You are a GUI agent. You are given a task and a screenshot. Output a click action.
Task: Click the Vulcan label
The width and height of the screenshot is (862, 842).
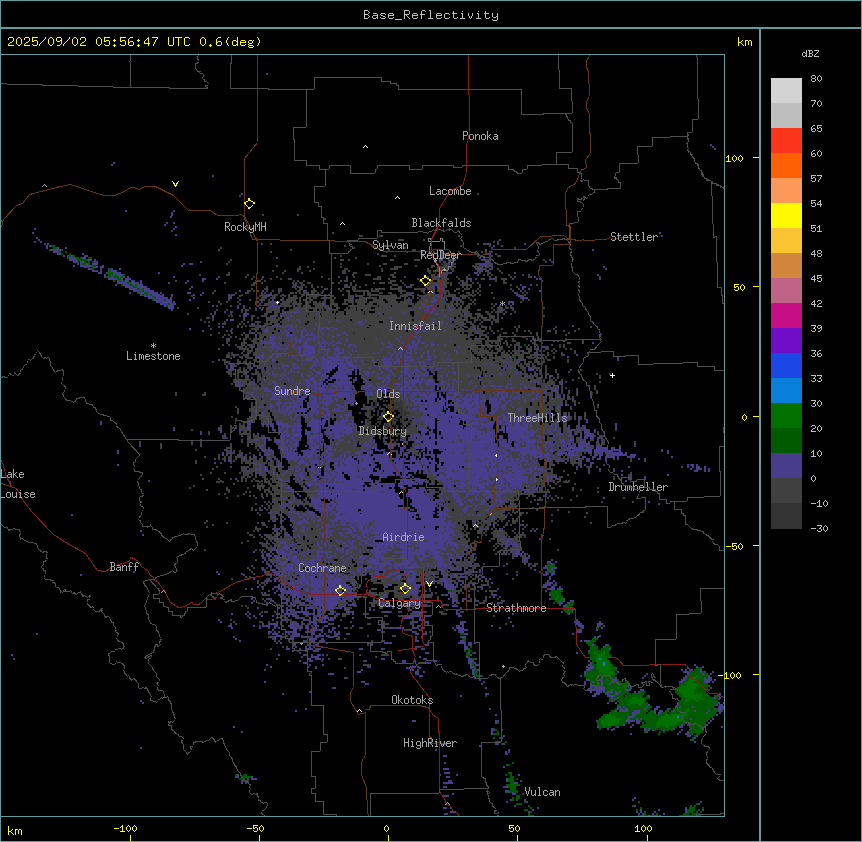[x=542, y=792]
